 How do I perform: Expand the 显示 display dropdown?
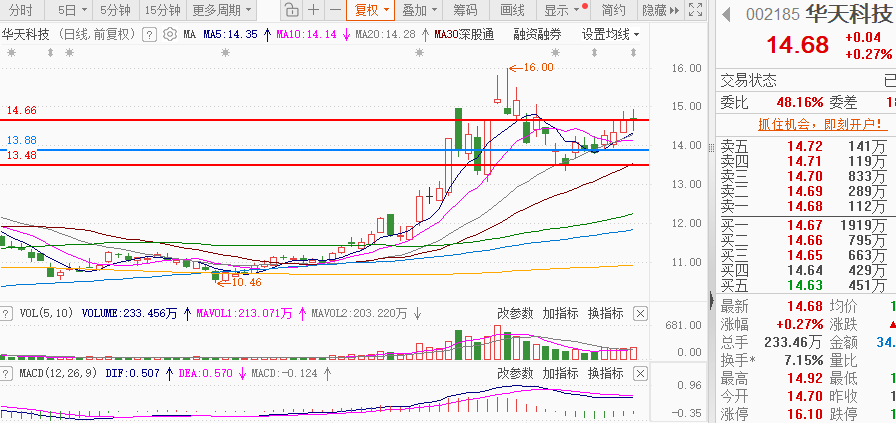pyautogui.click(x=562, y=10)
